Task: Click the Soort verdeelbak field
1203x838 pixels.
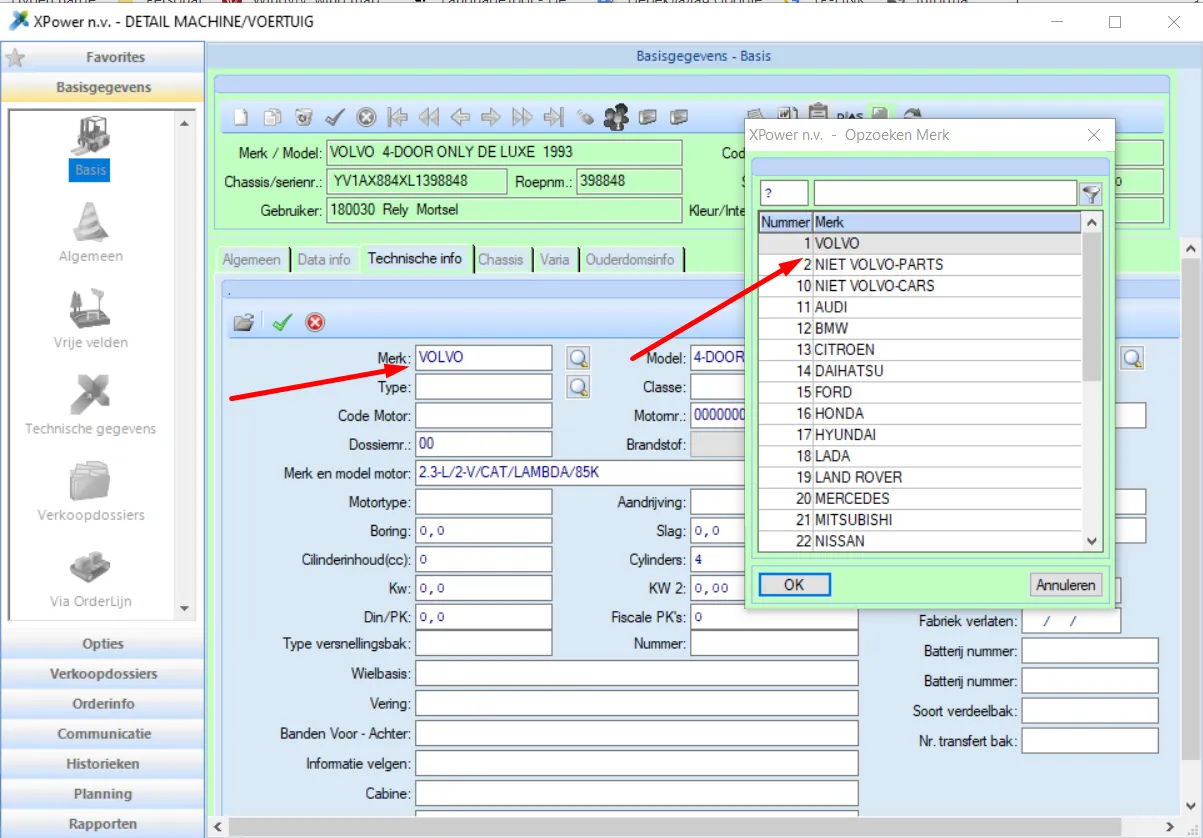Action: [x=1090, y=711]
